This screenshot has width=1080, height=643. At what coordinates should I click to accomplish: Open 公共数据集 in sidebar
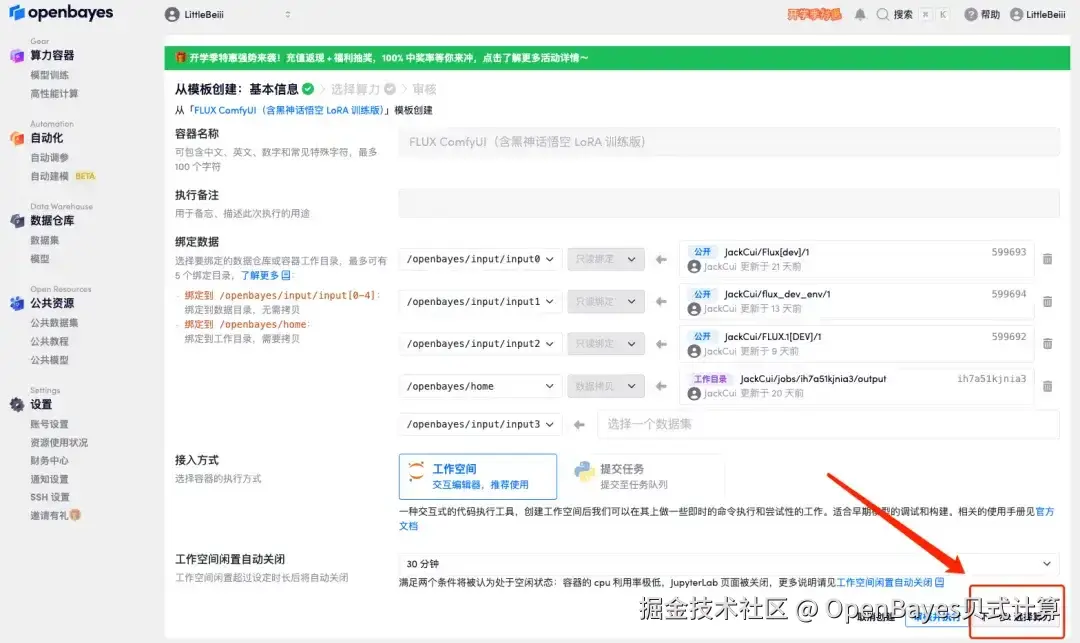pos(54,323)
